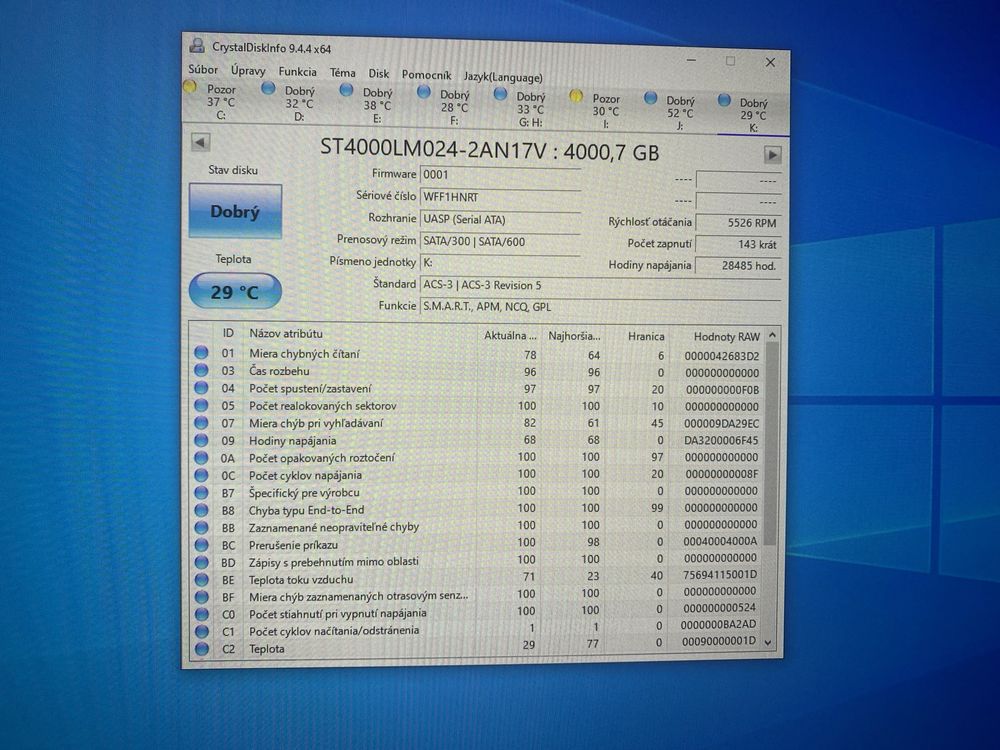Click status icon for attribute B7
The height and width of the screenshot is (750, 1000).
(202, 492)
